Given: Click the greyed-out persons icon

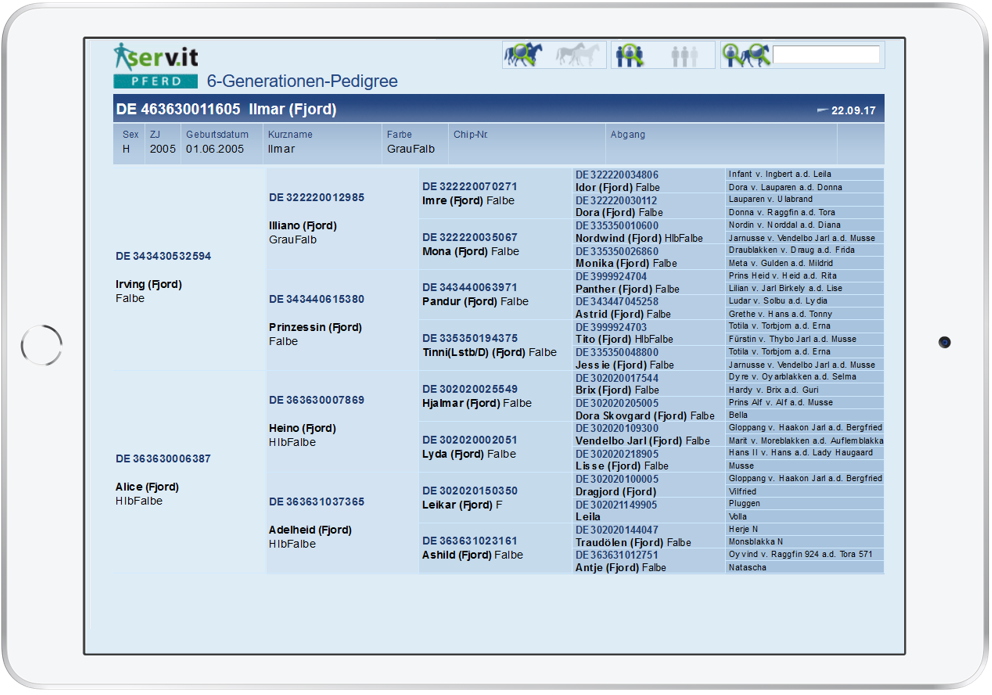Looking at the screenshot, I should (685, 56).
